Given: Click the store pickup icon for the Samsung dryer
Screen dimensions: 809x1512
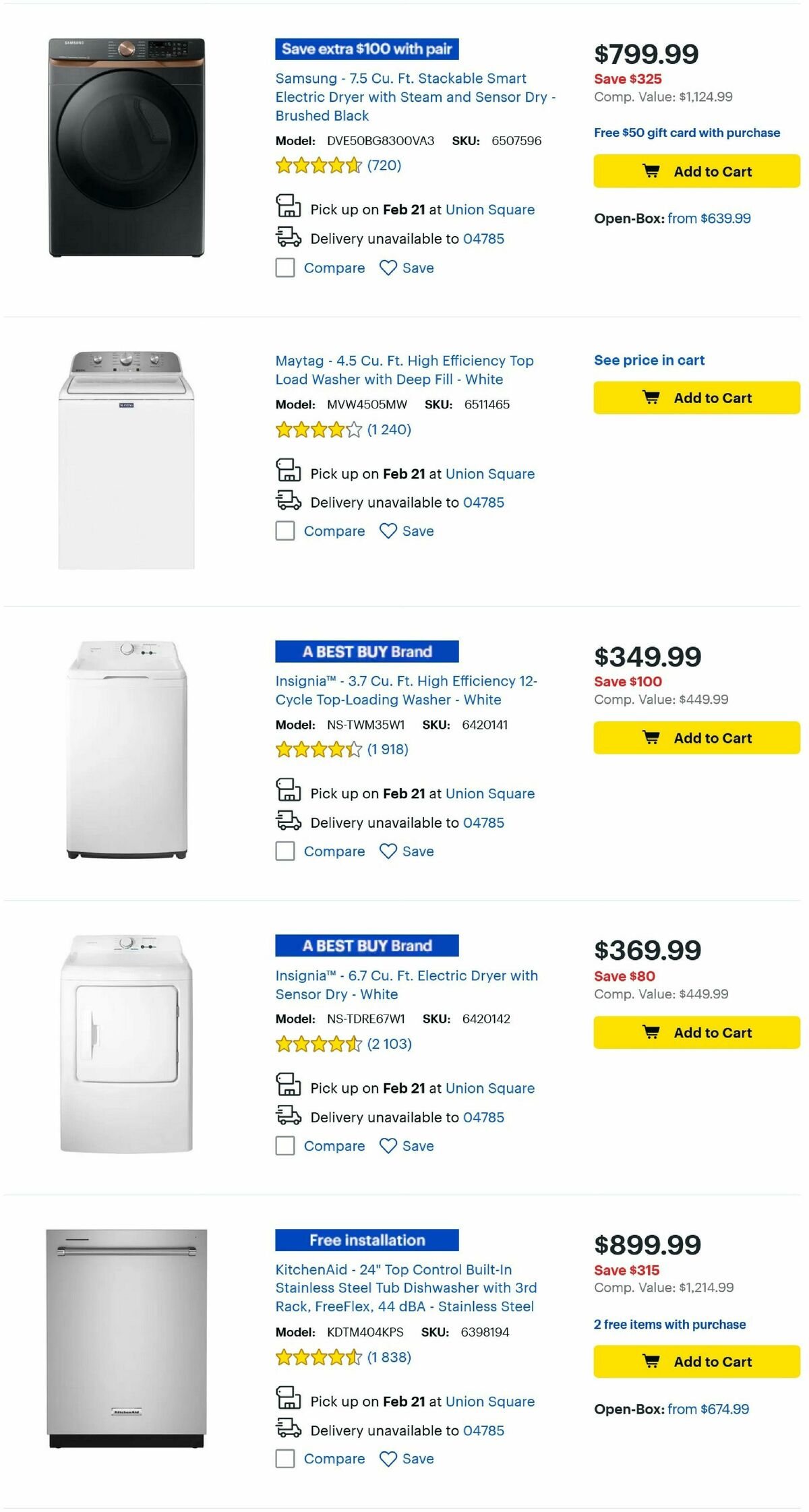Looking at the screenshot, I should coord(289,209).
